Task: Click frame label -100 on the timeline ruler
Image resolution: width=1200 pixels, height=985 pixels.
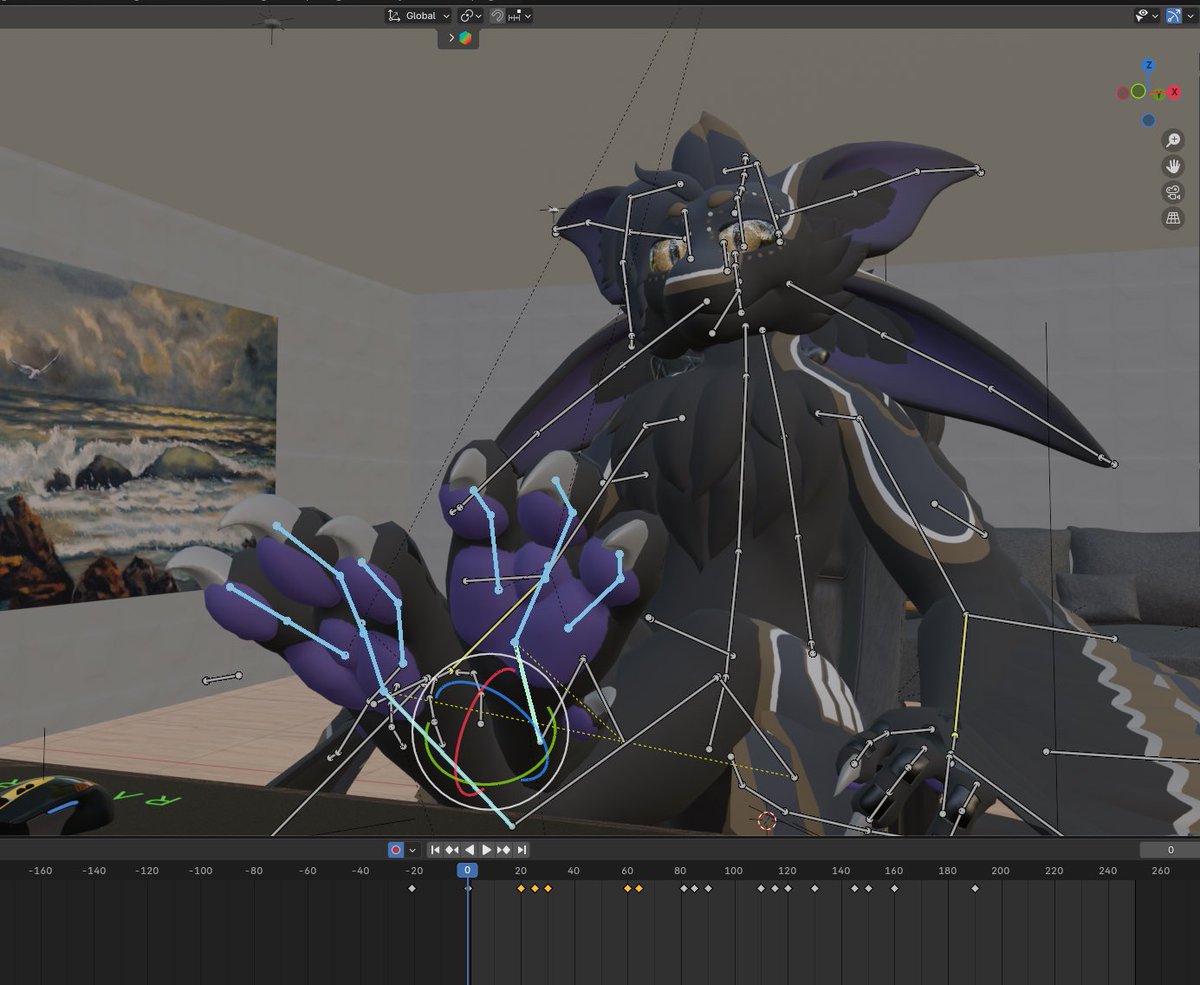Action: [x=201, y=871]
